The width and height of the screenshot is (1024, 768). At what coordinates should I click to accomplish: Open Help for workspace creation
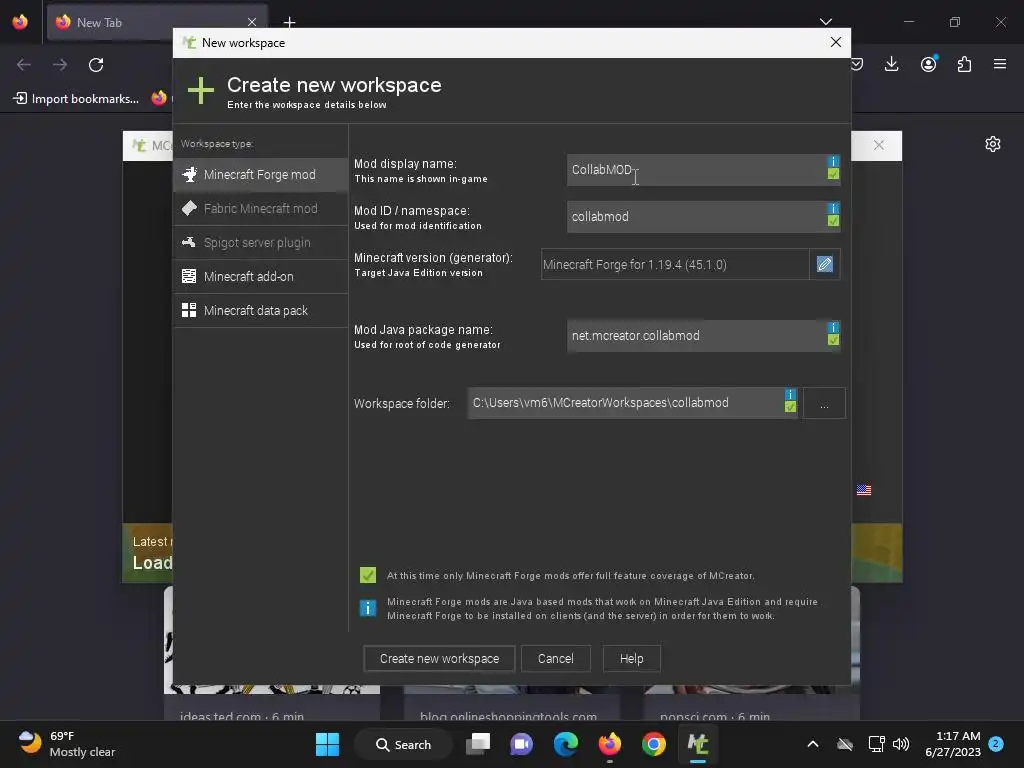[632, 659]
